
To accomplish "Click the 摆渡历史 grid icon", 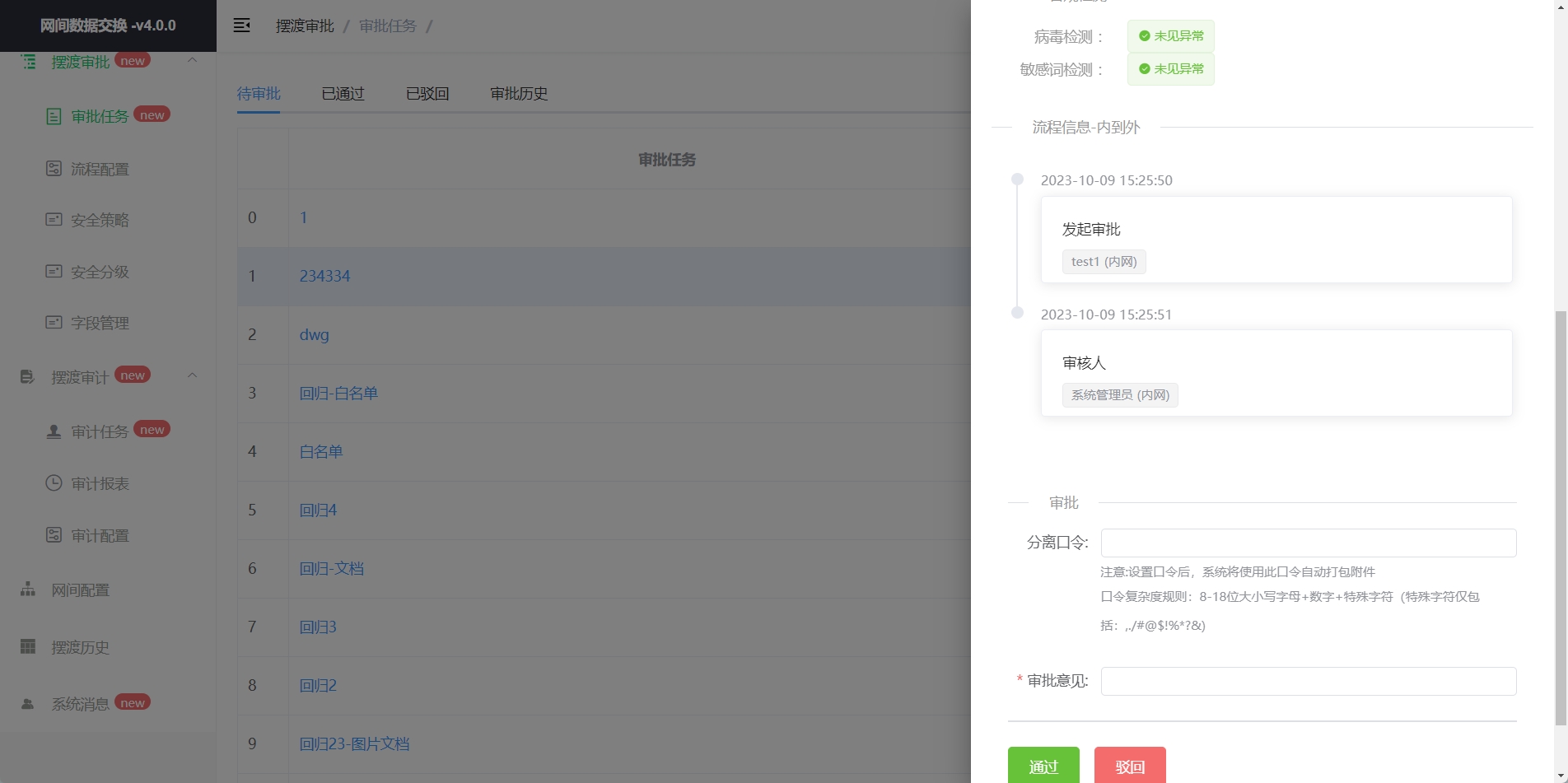I will [x=28, y=647].
